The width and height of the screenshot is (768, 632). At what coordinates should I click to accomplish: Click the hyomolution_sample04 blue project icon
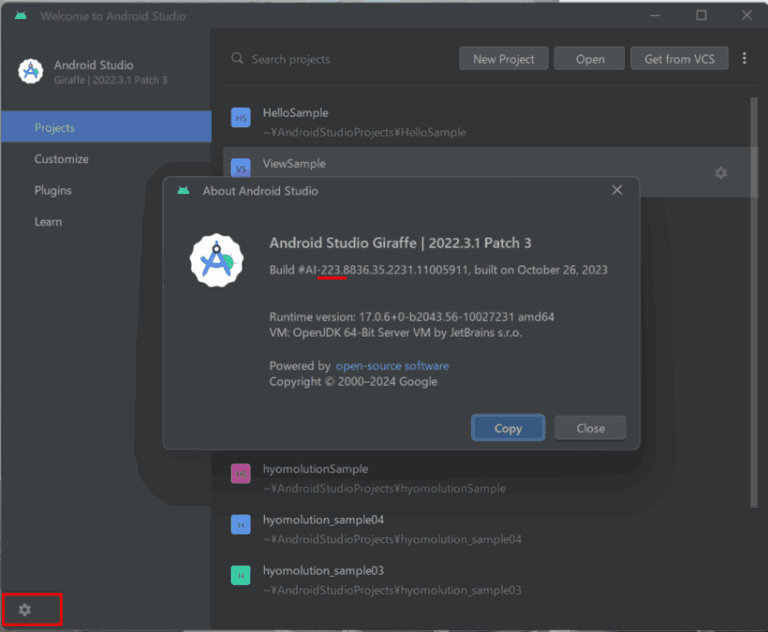[x=240, y=525]
